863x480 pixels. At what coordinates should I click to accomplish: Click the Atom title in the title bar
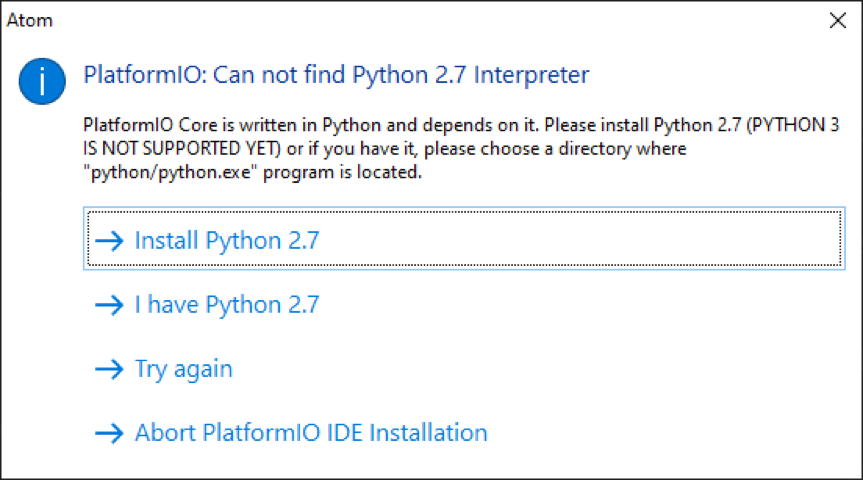tap(30, 19)
